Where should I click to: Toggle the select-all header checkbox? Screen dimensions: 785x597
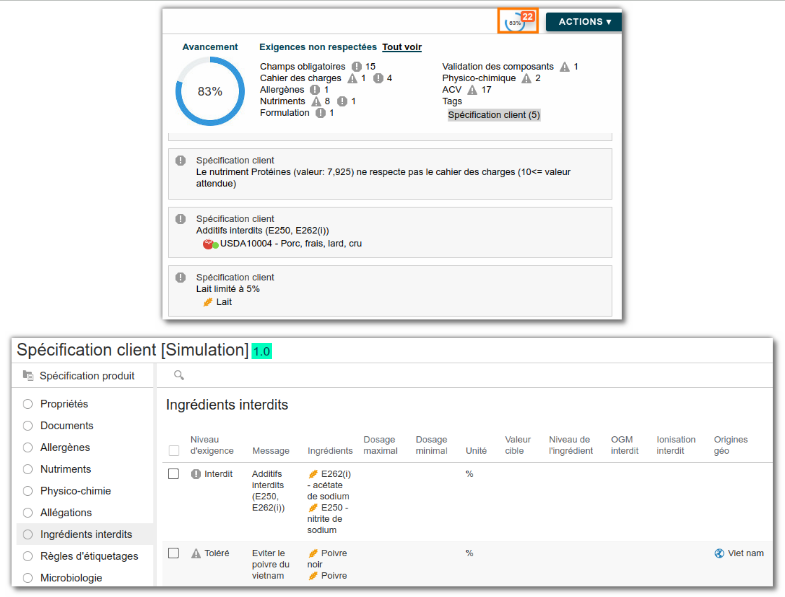[x=174, y=450]
